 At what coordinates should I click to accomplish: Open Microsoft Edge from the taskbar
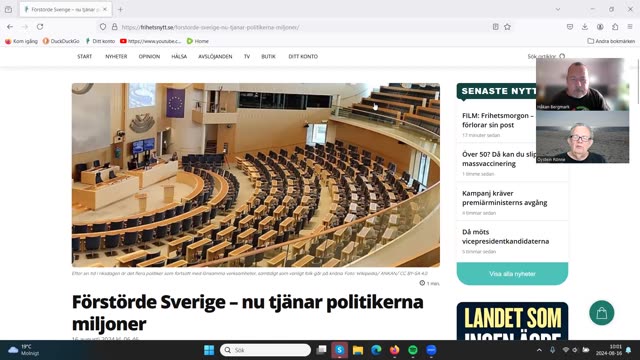[376, 350]
